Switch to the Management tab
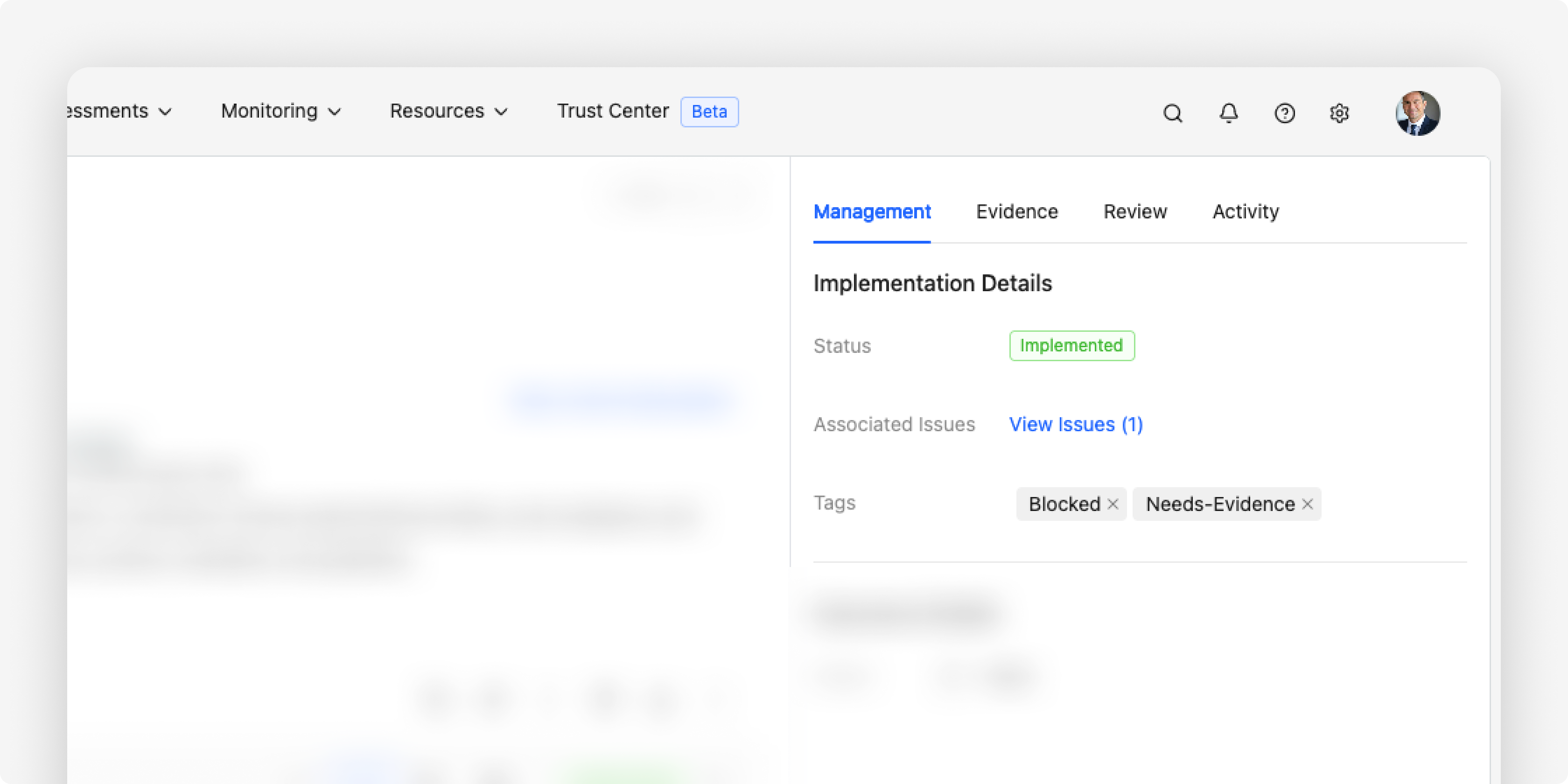The width and height of the screenshot is (1568, 784). [872, 212]
